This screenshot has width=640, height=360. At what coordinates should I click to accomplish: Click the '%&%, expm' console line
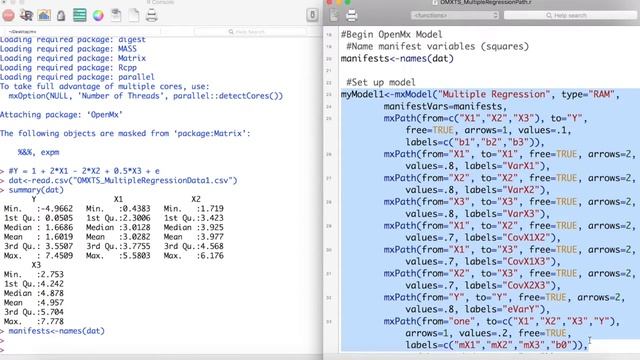point(38,152)
